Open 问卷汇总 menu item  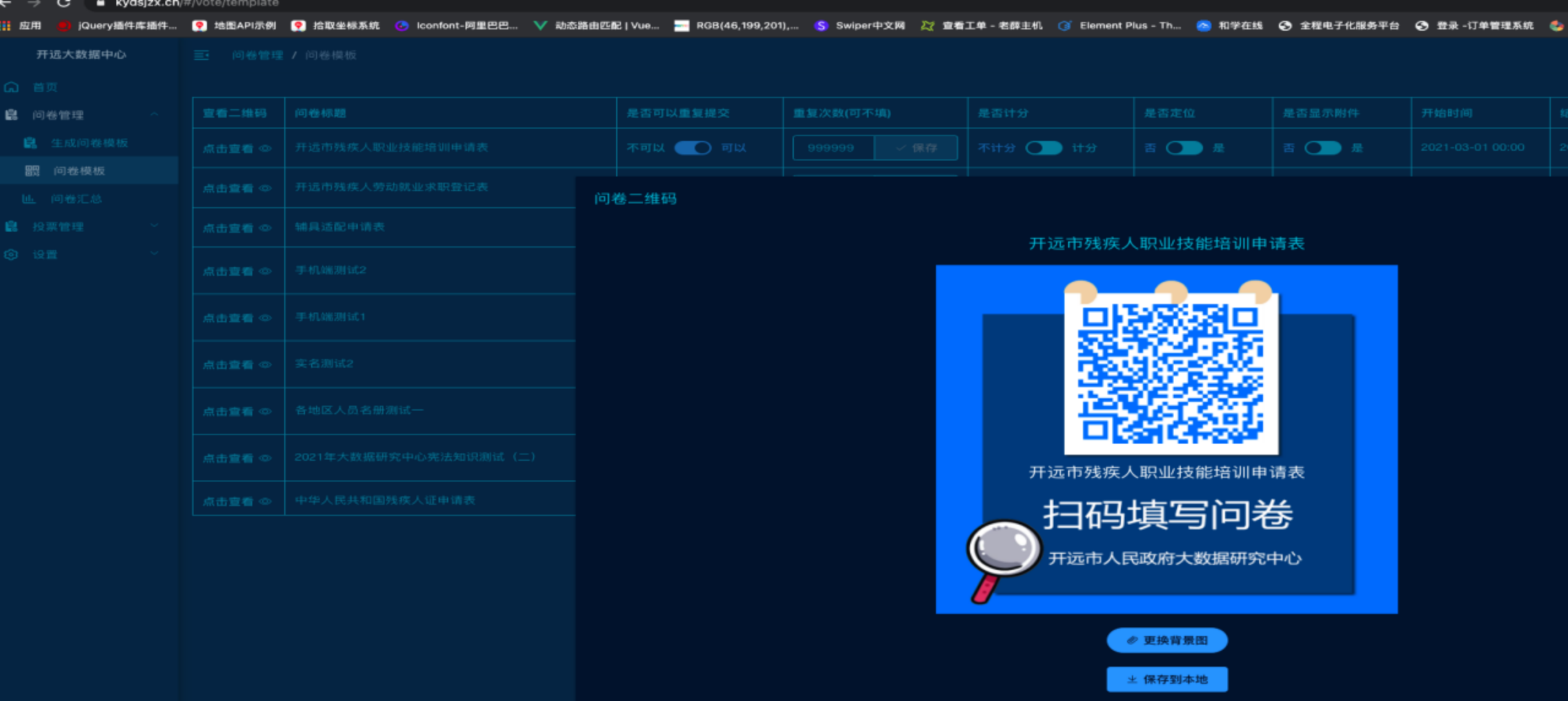pos(76,199)
